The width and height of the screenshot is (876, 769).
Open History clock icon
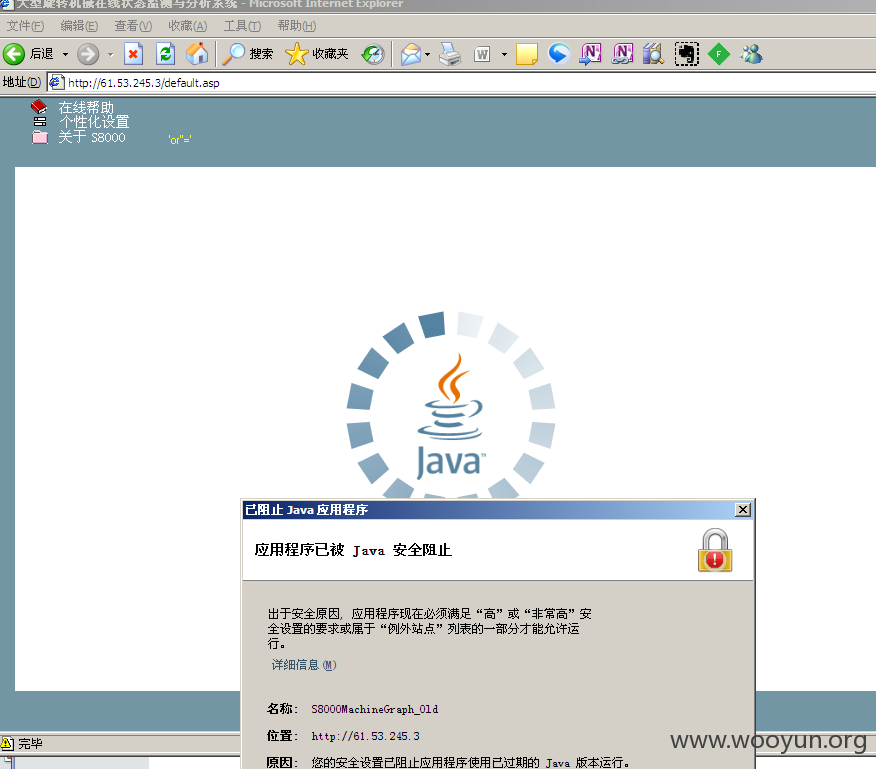pos(373,54)
